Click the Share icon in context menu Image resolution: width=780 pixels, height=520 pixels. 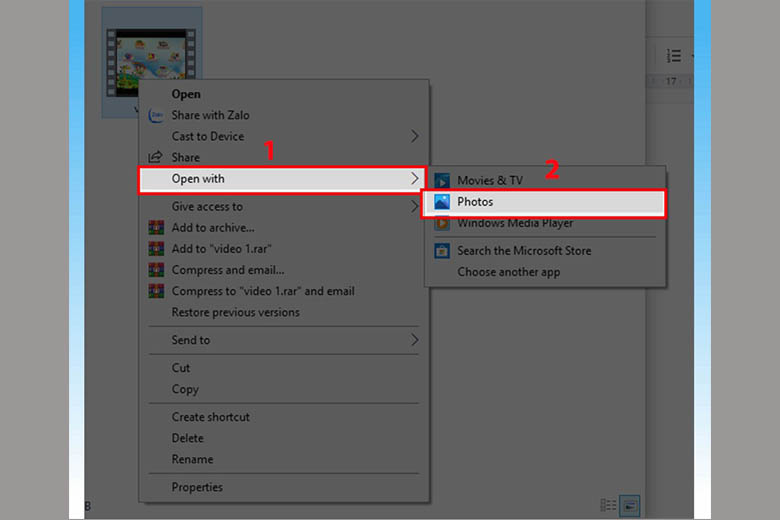point(156,157)
